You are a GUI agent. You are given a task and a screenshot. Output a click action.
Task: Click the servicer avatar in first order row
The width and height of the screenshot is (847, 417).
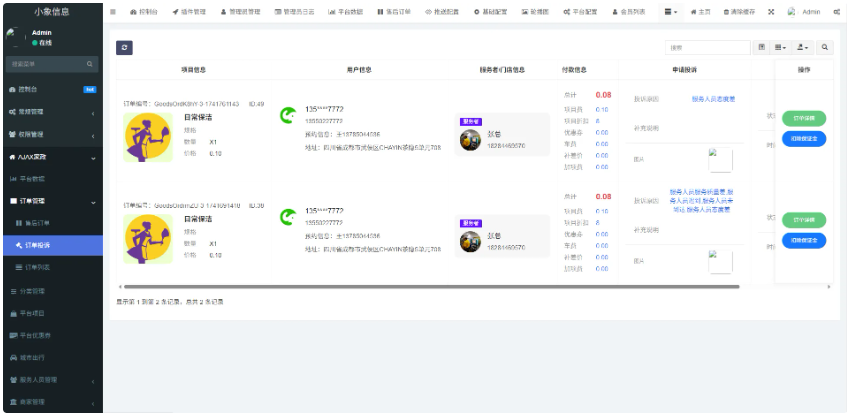tap(470, 140)
